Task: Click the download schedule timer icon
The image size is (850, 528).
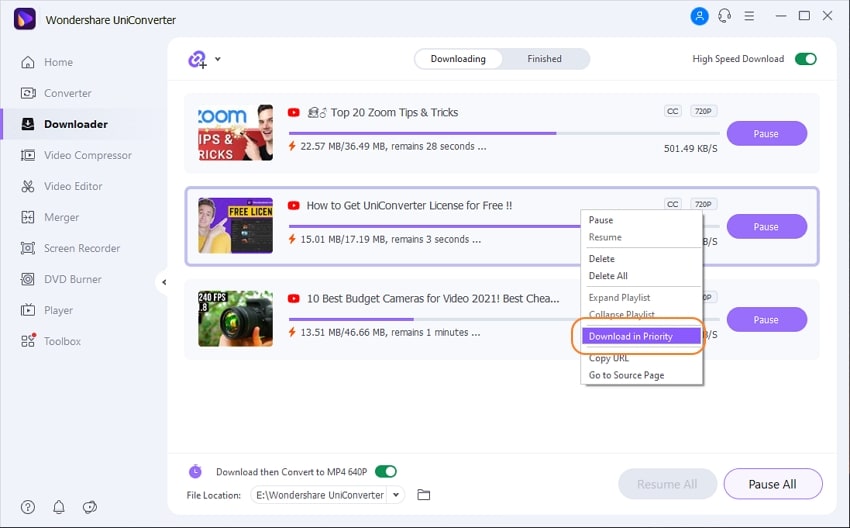Action: (x=195, y=471)
